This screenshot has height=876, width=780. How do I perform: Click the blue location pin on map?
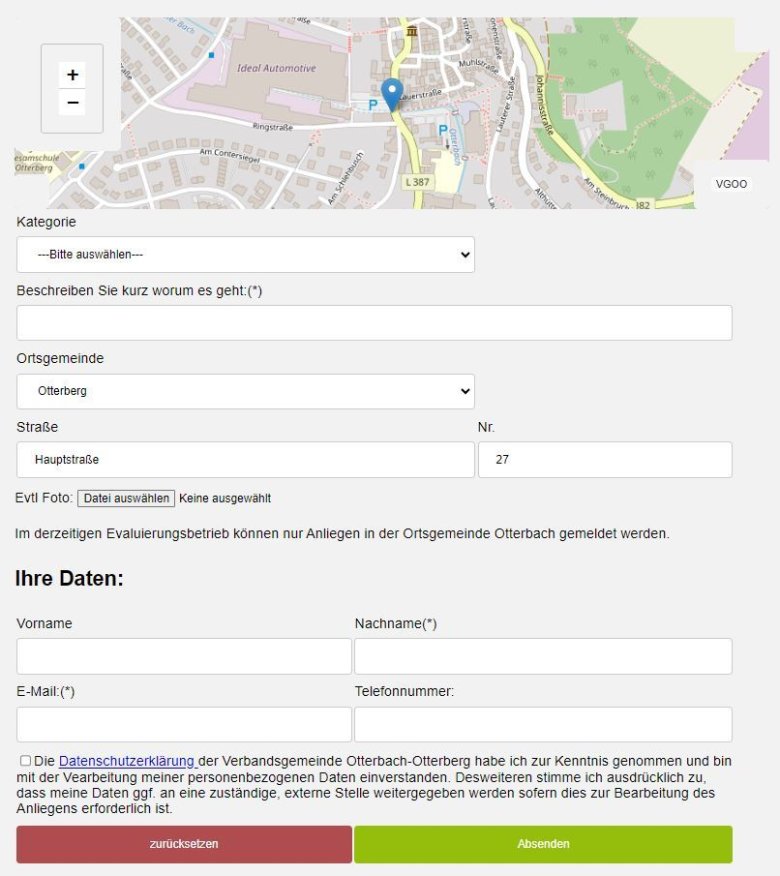(392, 94)
